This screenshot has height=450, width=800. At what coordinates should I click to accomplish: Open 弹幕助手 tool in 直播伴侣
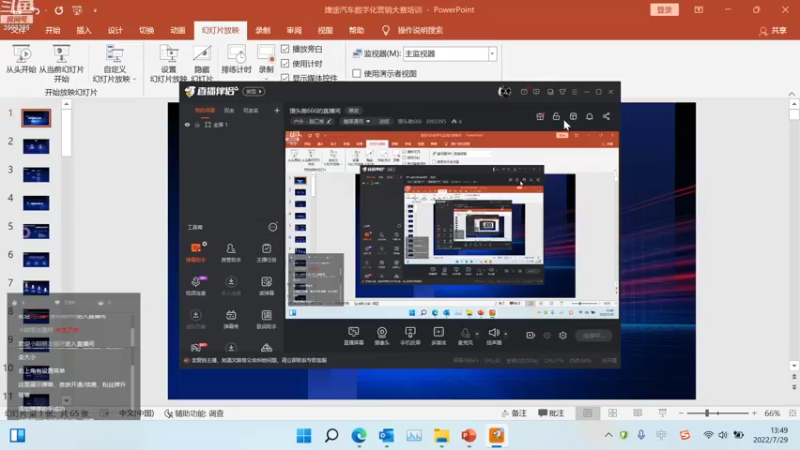[196, 252]
